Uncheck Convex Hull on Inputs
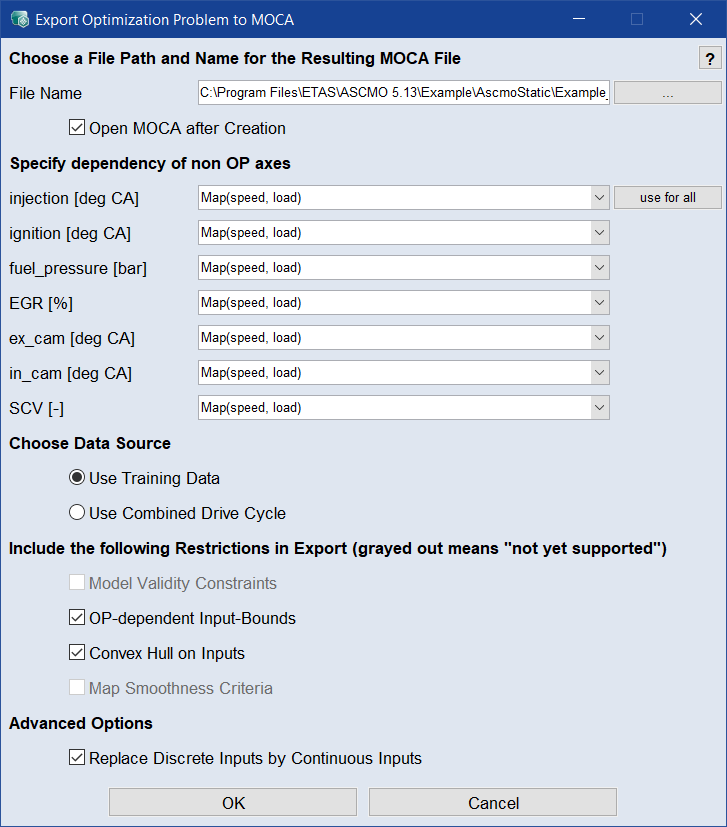 pyautogui.click(x=77, y=653)
